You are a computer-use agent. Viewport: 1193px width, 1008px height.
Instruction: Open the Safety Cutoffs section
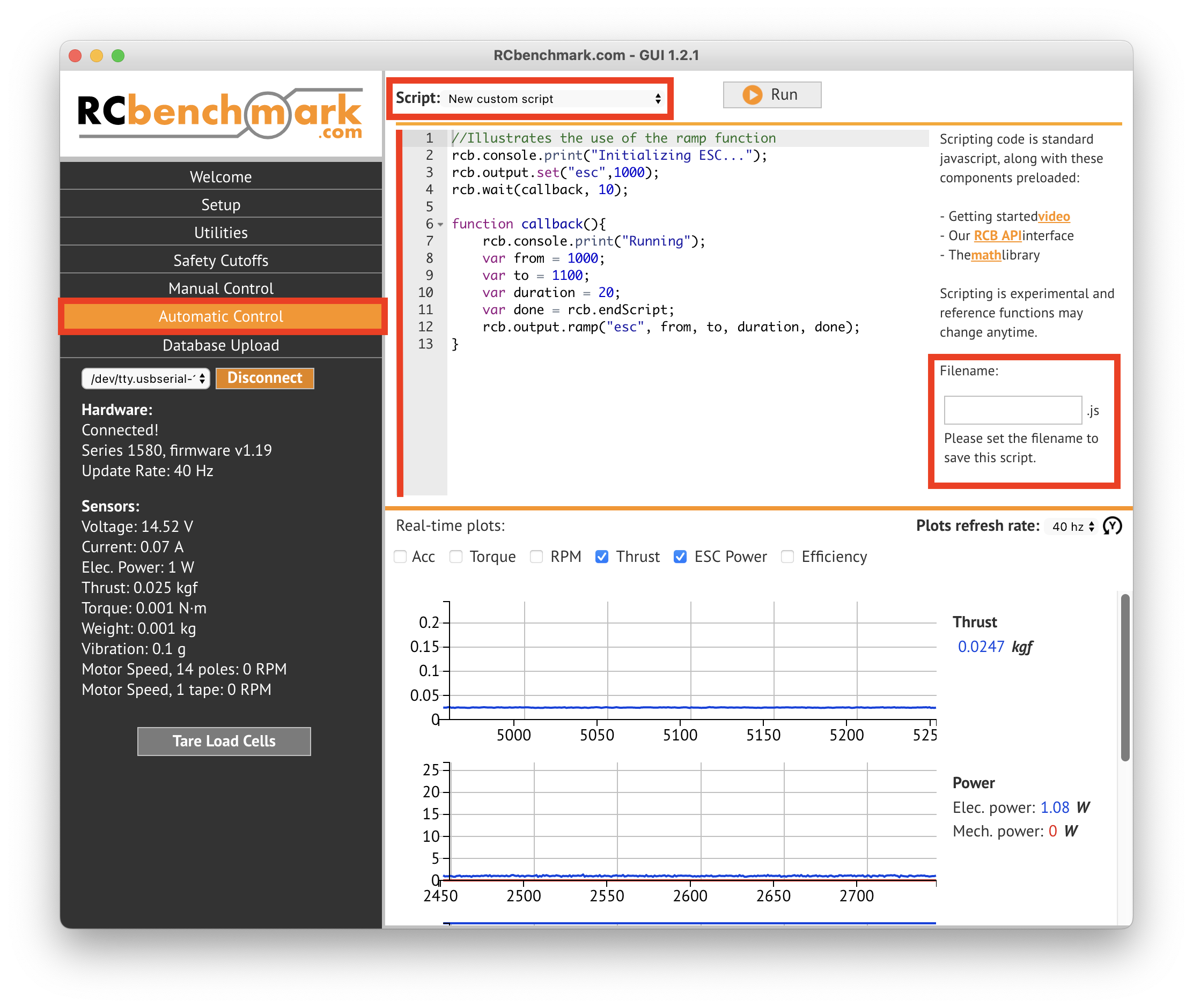(x=220, y=261)
